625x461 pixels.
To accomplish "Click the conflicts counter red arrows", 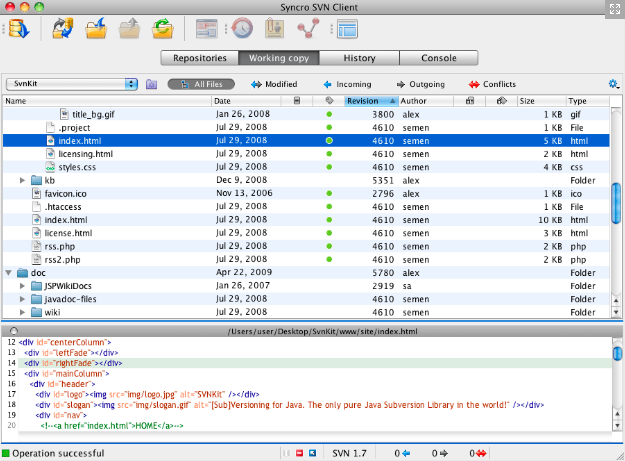I will 481,453.
